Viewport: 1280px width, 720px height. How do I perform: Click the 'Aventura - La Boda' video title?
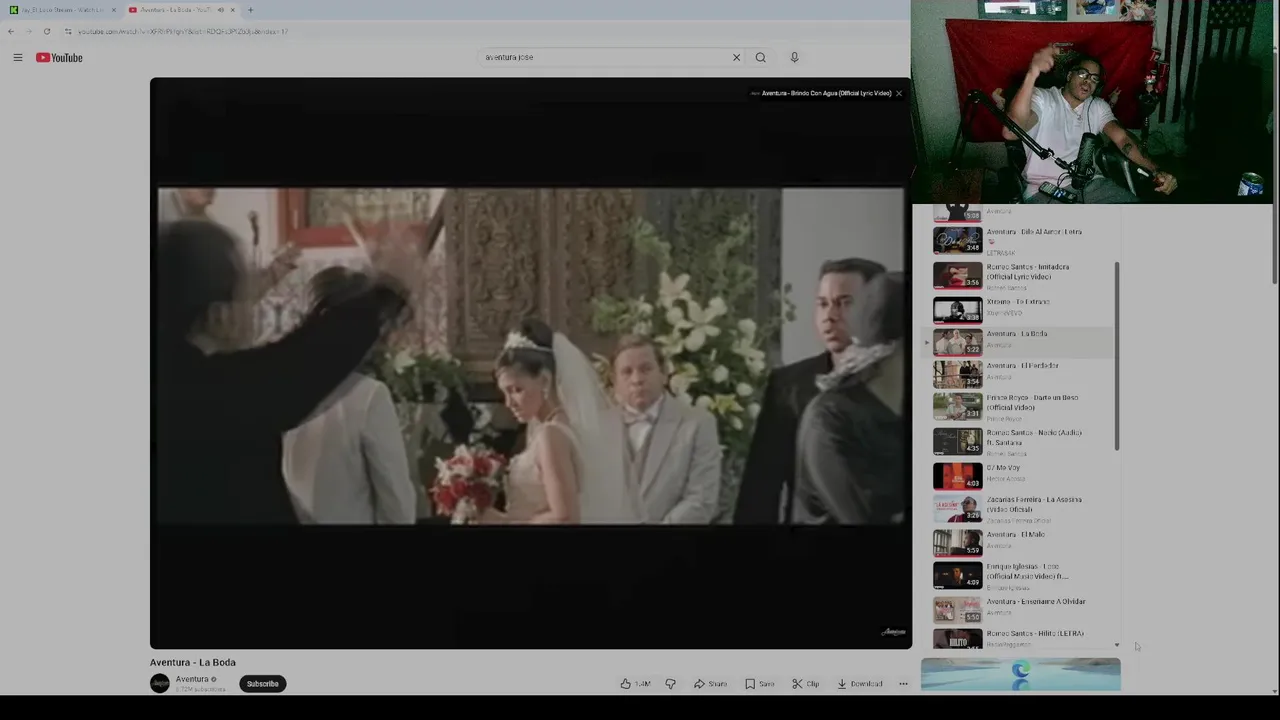(193, 662)
